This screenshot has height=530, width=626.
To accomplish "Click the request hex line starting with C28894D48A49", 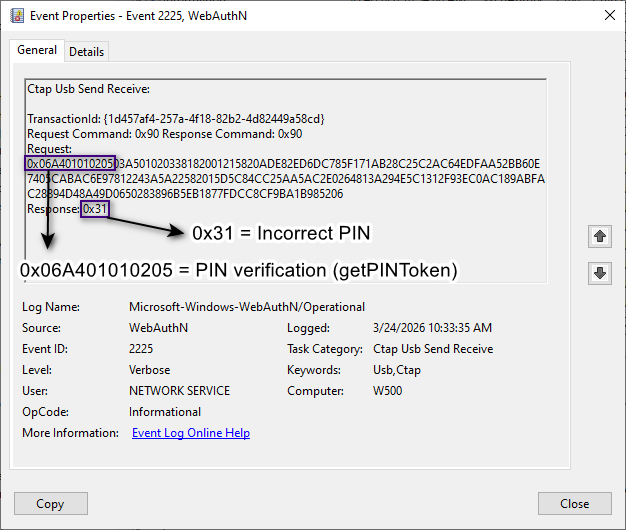I will pyautogui.click(x=185, y=194).
